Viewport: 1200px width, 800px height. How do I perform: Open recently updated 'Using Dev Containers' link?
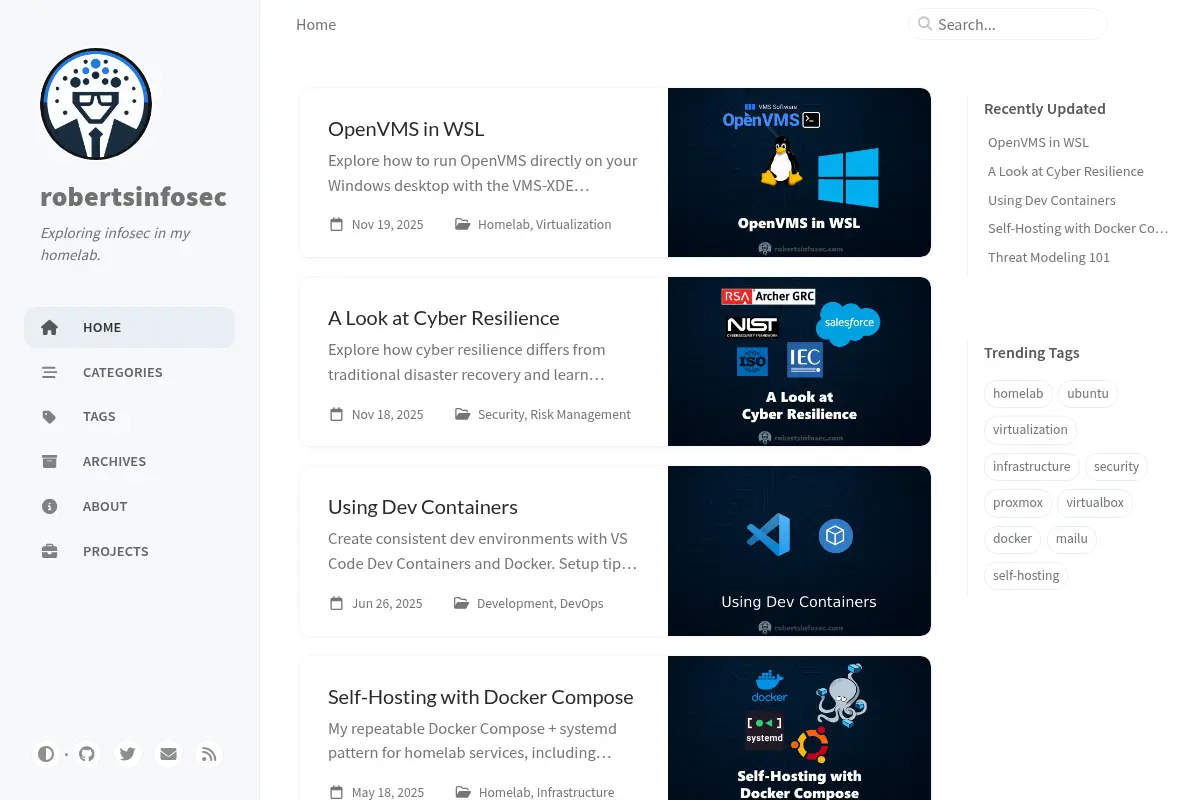click(x=1052, y=200)
